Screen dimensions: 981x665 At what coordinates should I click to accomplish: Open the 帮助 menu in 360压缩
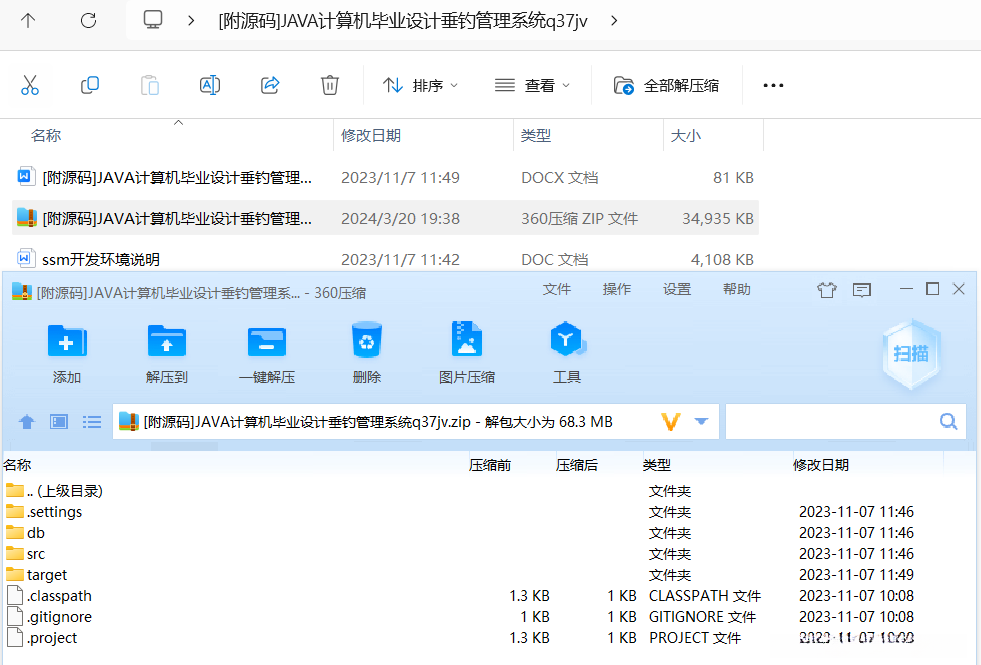(736, 289)
